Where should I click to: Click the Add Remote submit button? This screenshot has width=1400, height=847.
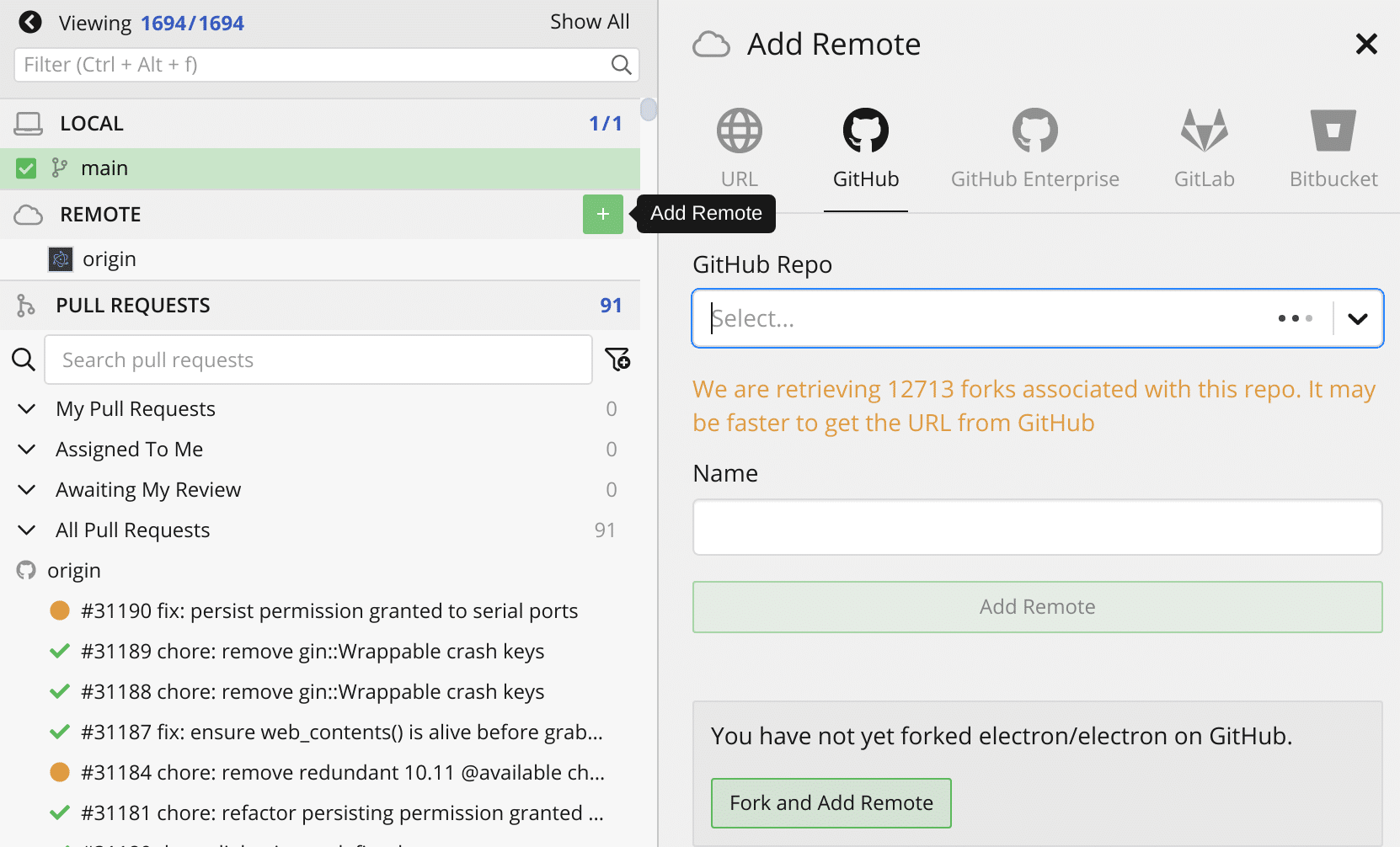tap(1038, 607)
